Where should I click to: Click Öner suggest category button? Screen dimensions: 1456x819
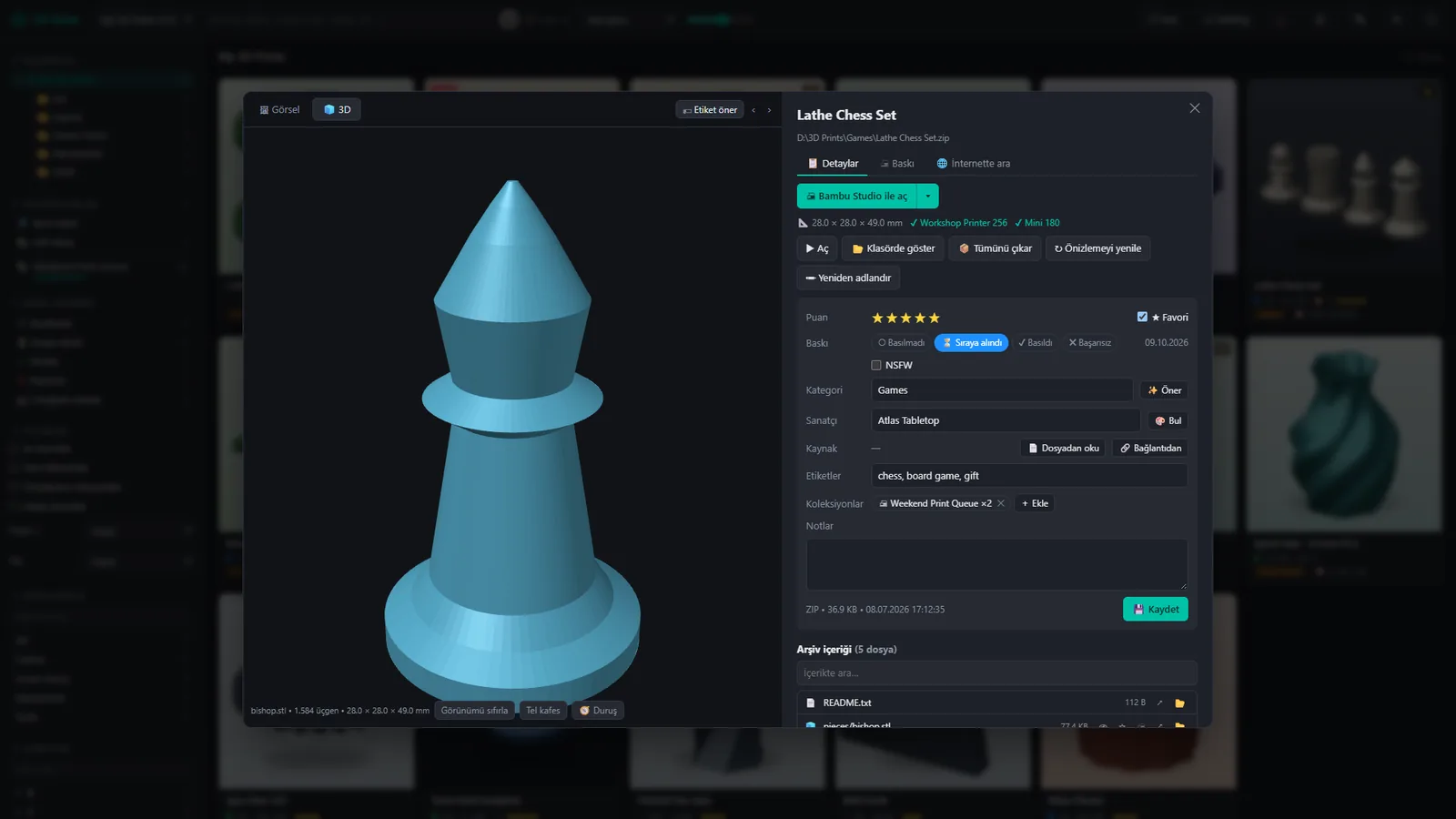point(1164,390)
